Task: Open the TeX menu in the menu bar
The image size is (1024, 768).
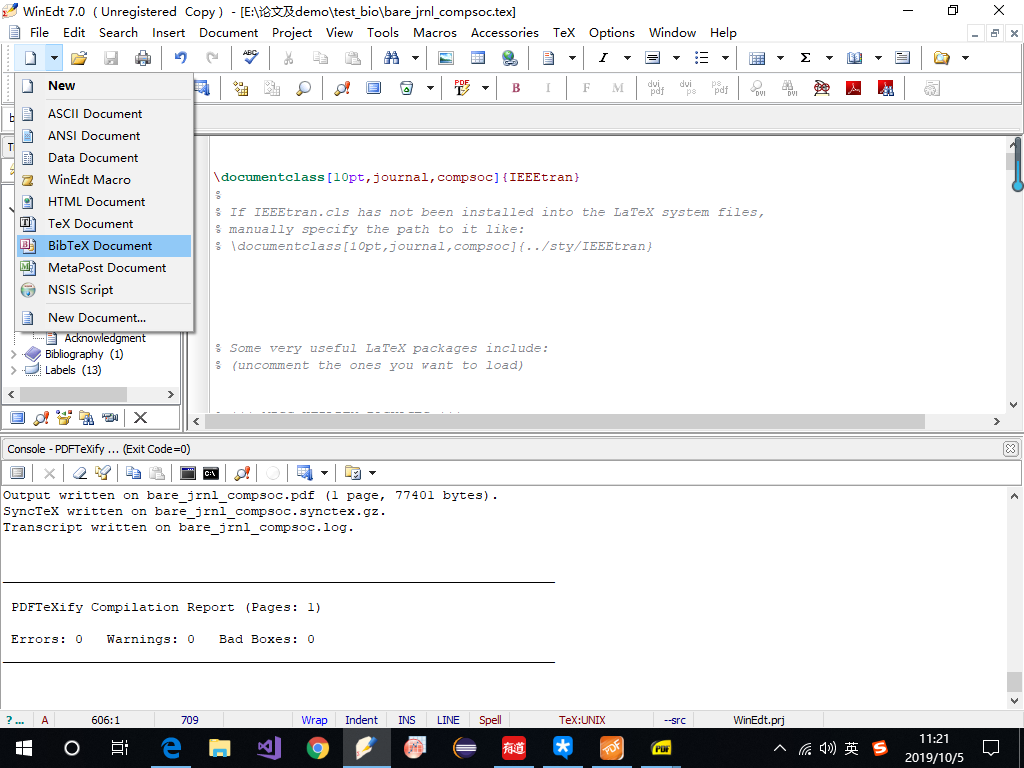Action: [564, 33]
